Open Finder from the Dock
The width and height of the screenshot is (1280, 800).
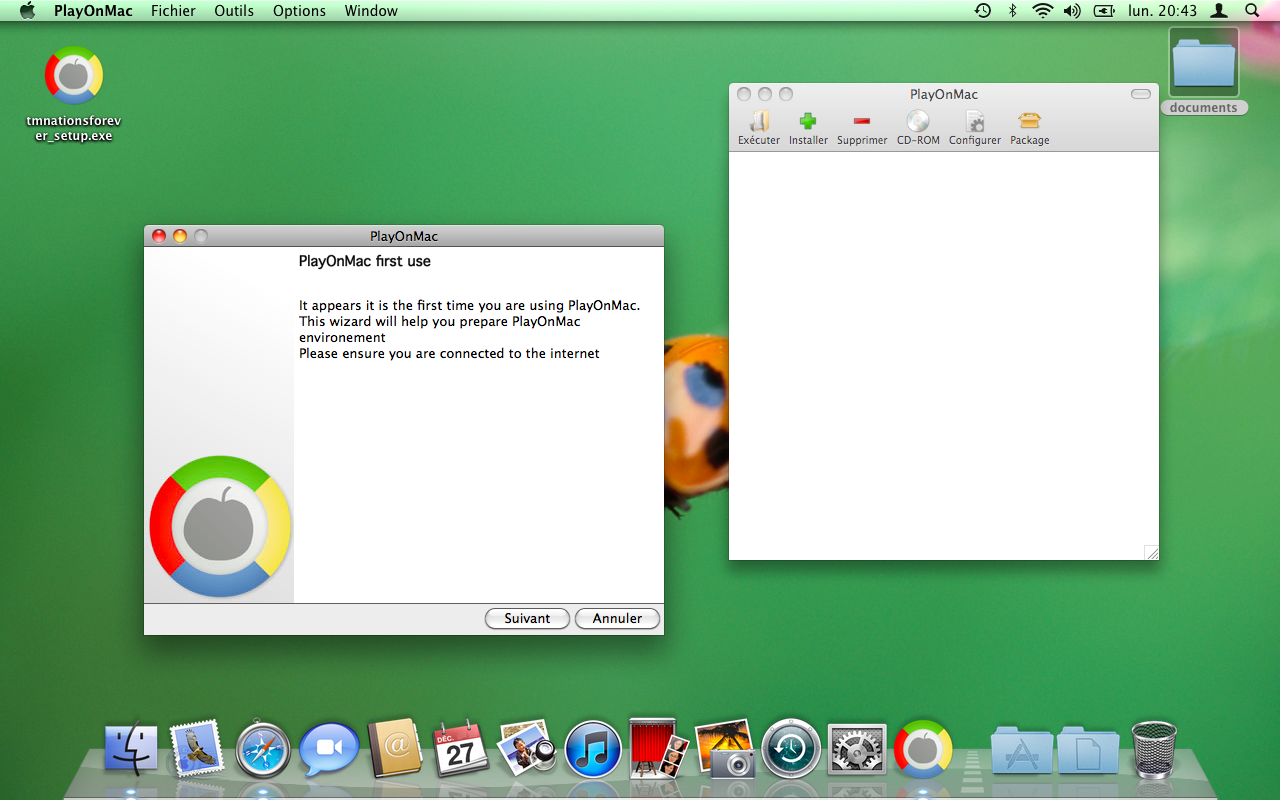(131, 749)
